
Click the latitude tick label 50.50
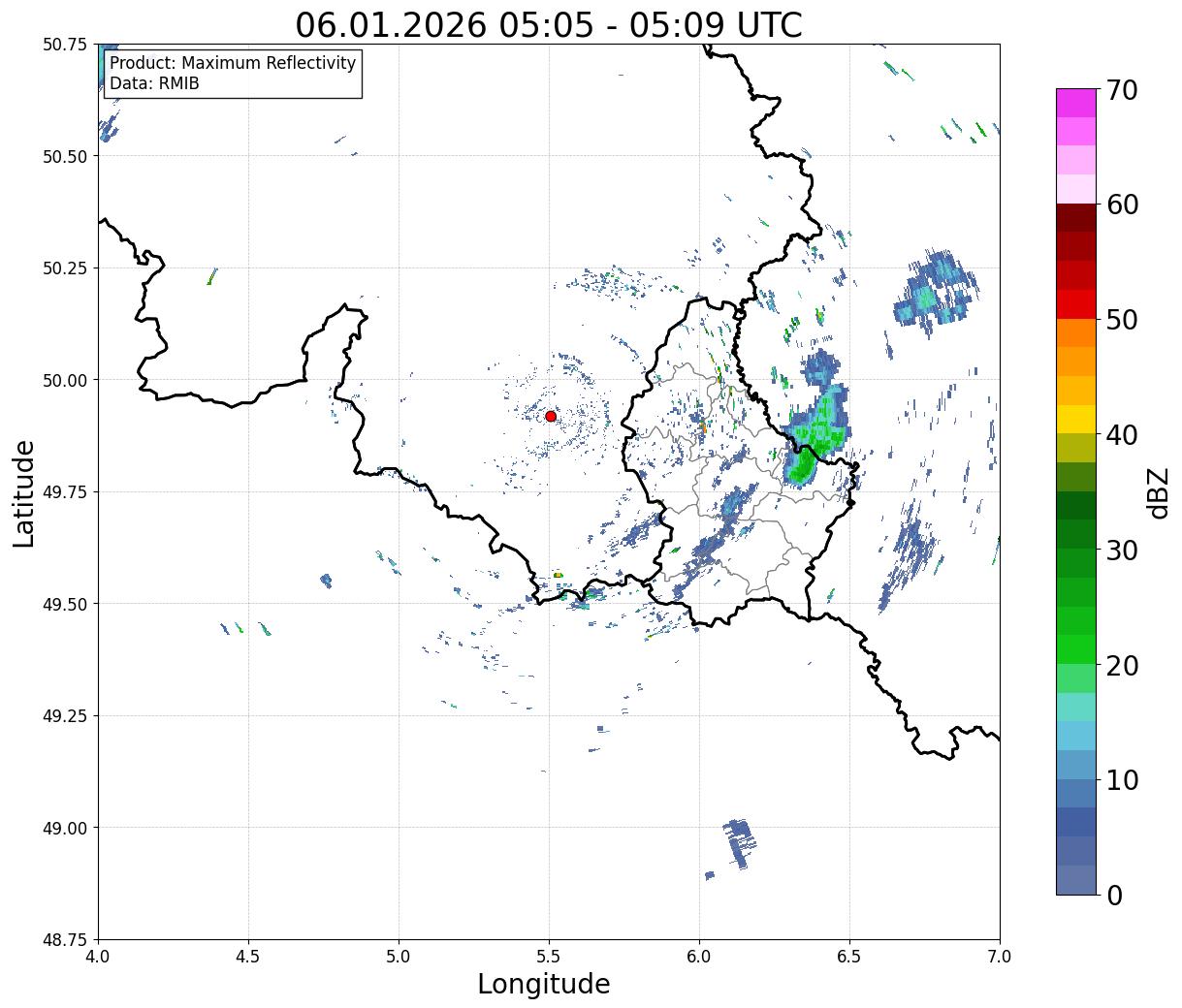(x=65, y=156)
